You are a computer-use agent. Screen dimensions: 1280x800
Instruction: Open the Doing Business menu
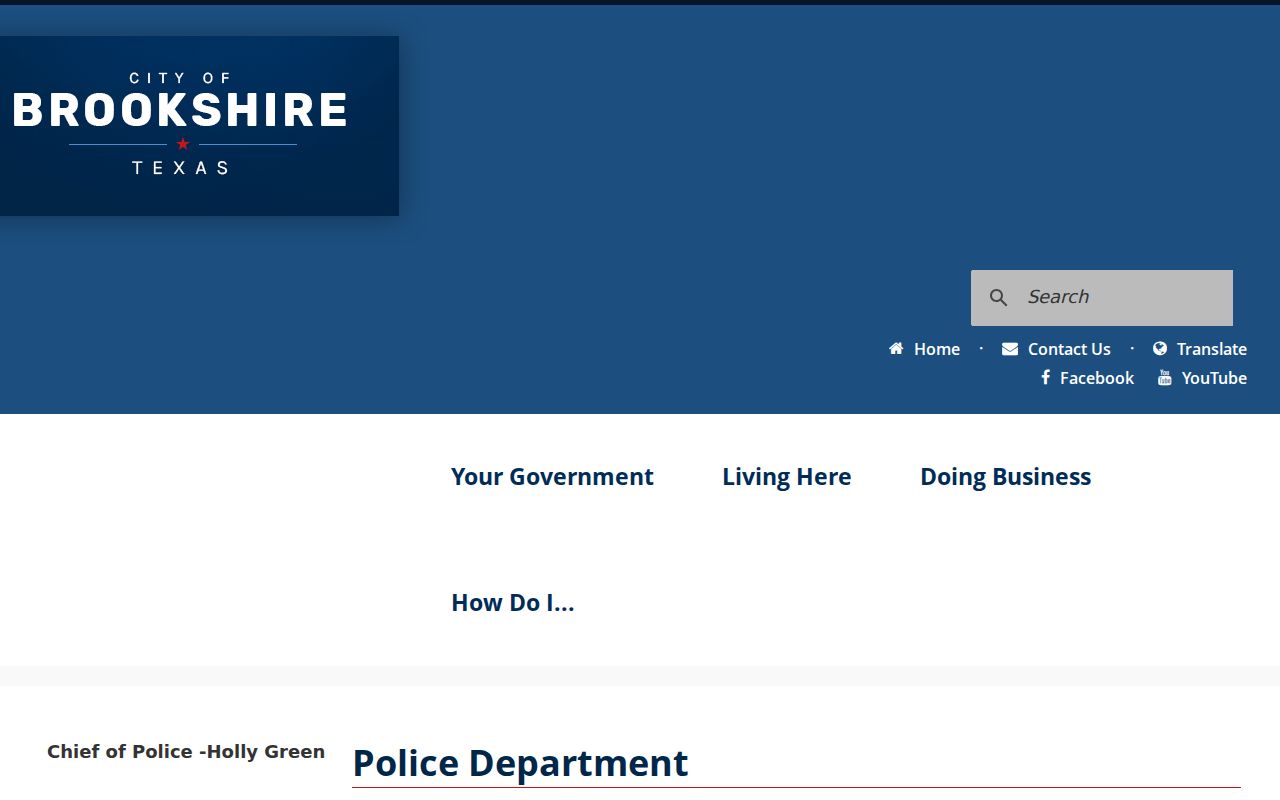point(1005,477)
